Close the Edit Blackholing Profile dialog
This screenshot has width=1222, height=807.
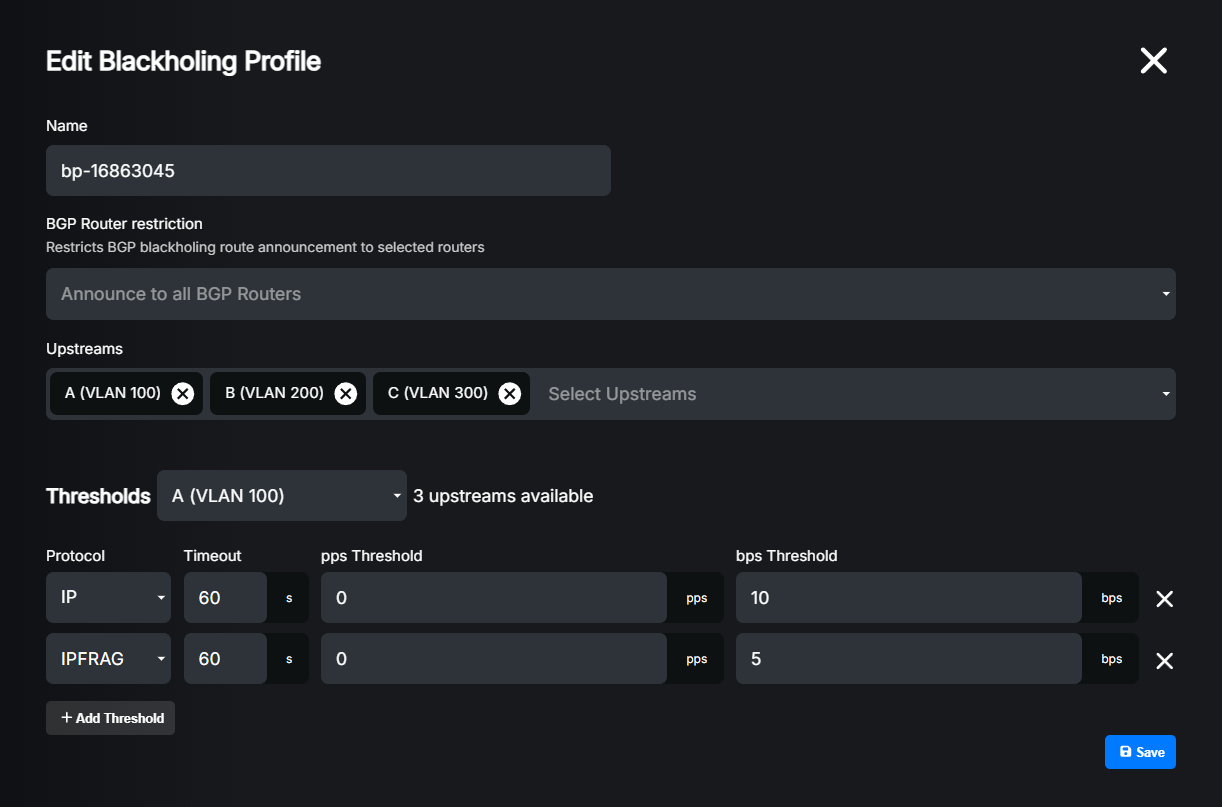[x=1153, y=61]
